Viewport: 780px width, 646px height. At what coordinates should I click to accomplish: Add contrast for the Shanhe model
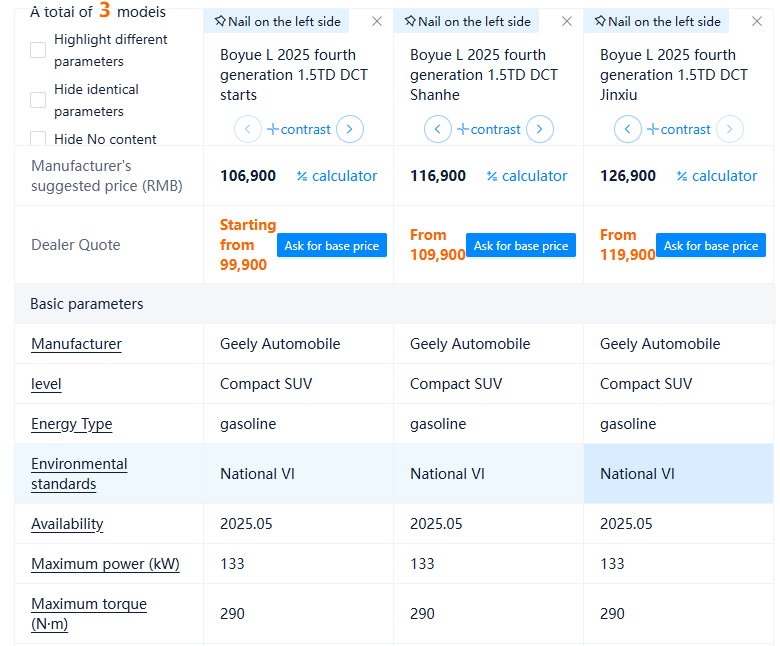click(489, 129)
